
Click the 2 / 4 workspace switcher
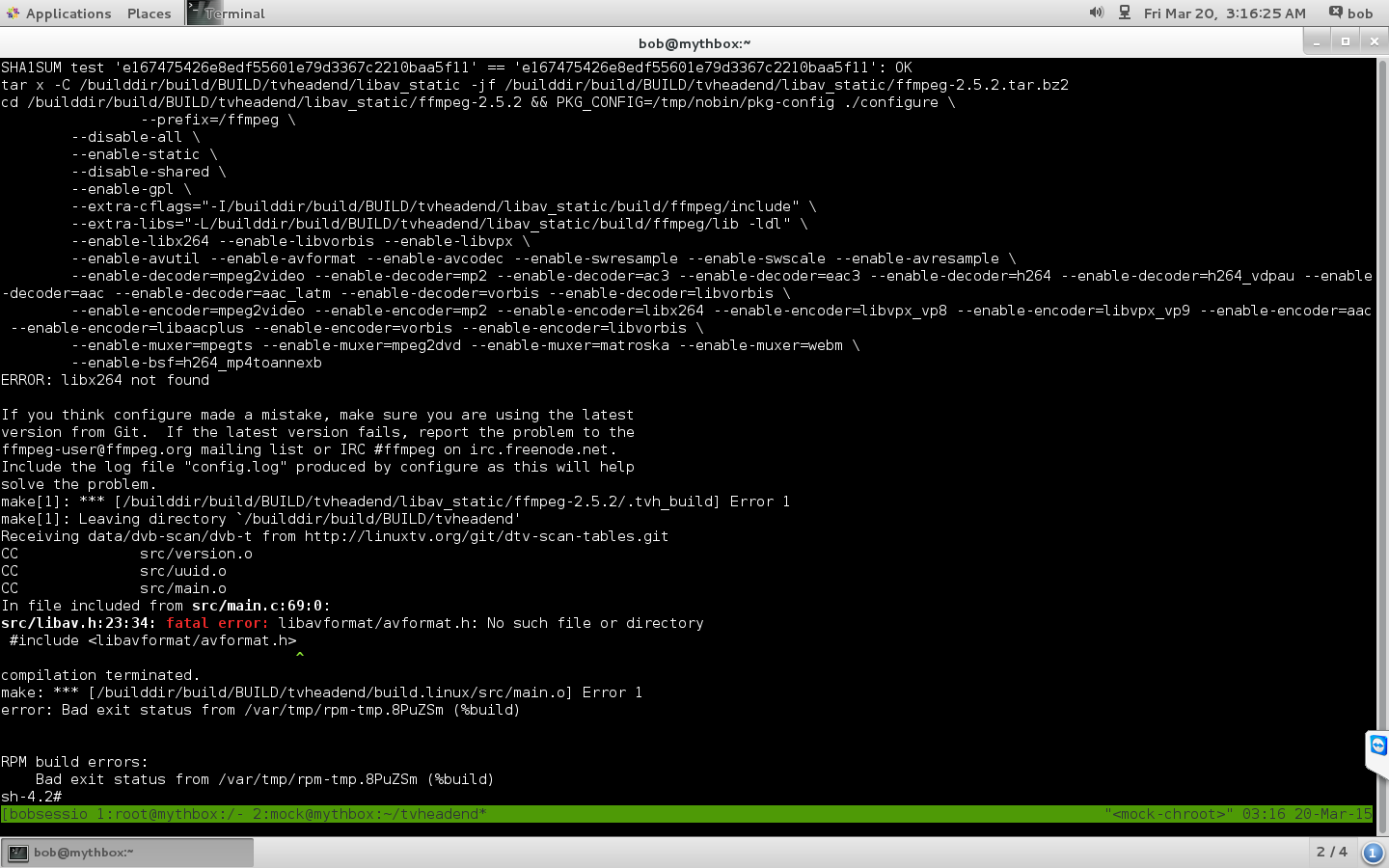click(x=1331, y=852)
